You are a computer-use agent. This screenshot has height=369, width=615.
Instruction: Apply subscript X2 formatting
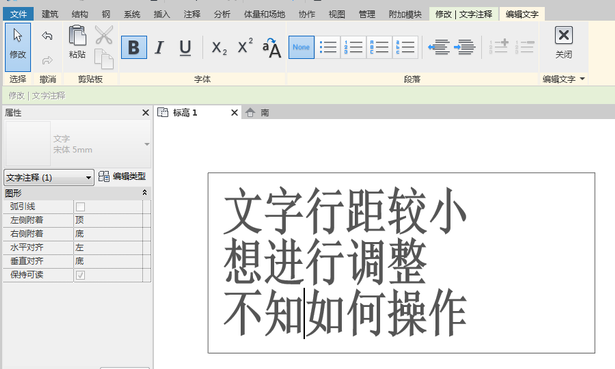click(x=219, y=47)
